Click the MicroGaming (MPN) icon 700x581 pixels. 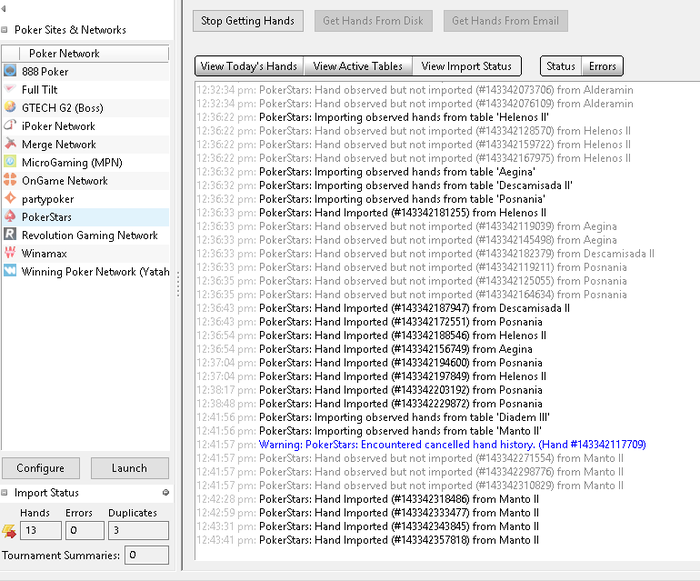coord(10,162)
